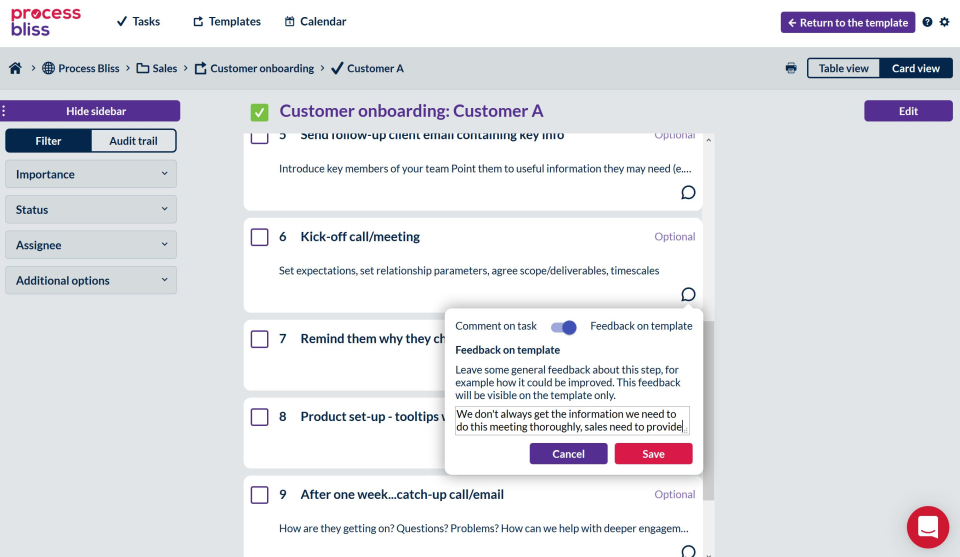The width and height of the screenshot is (960, 557).
Task: Save the template feedback
Action: (653, 454)
